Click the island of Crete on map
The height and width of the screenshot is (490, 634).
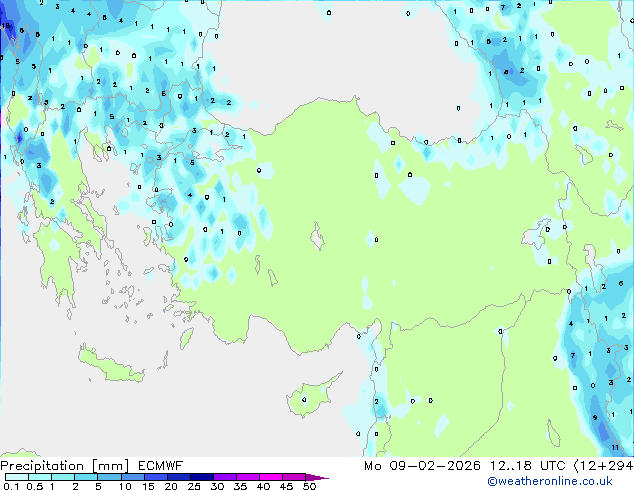point(111,364)
